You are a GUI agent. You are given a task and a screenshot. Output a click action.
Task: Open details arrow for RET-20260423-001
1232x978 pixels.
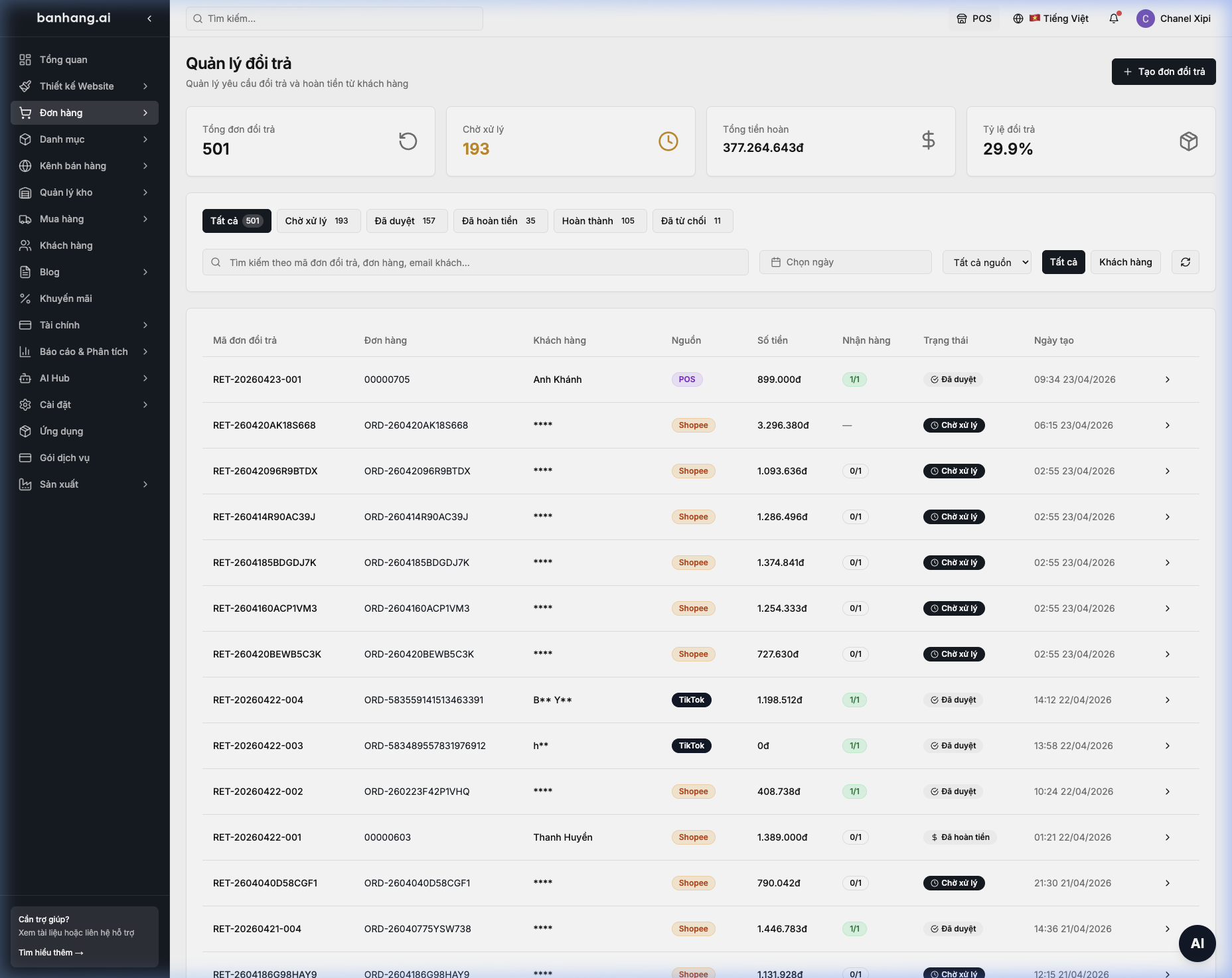coord(1168,380)
